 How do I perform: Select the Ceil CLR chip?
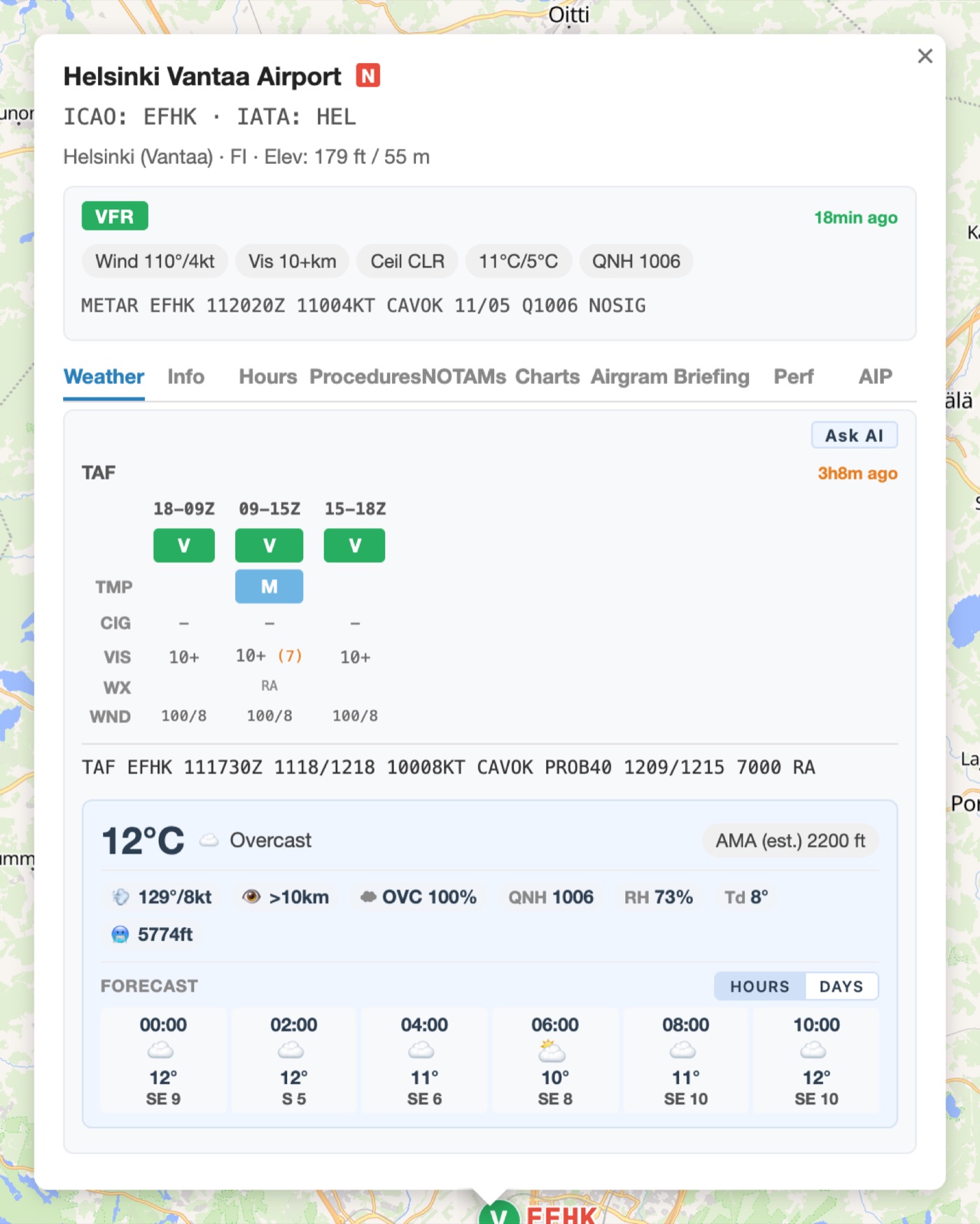407,261
